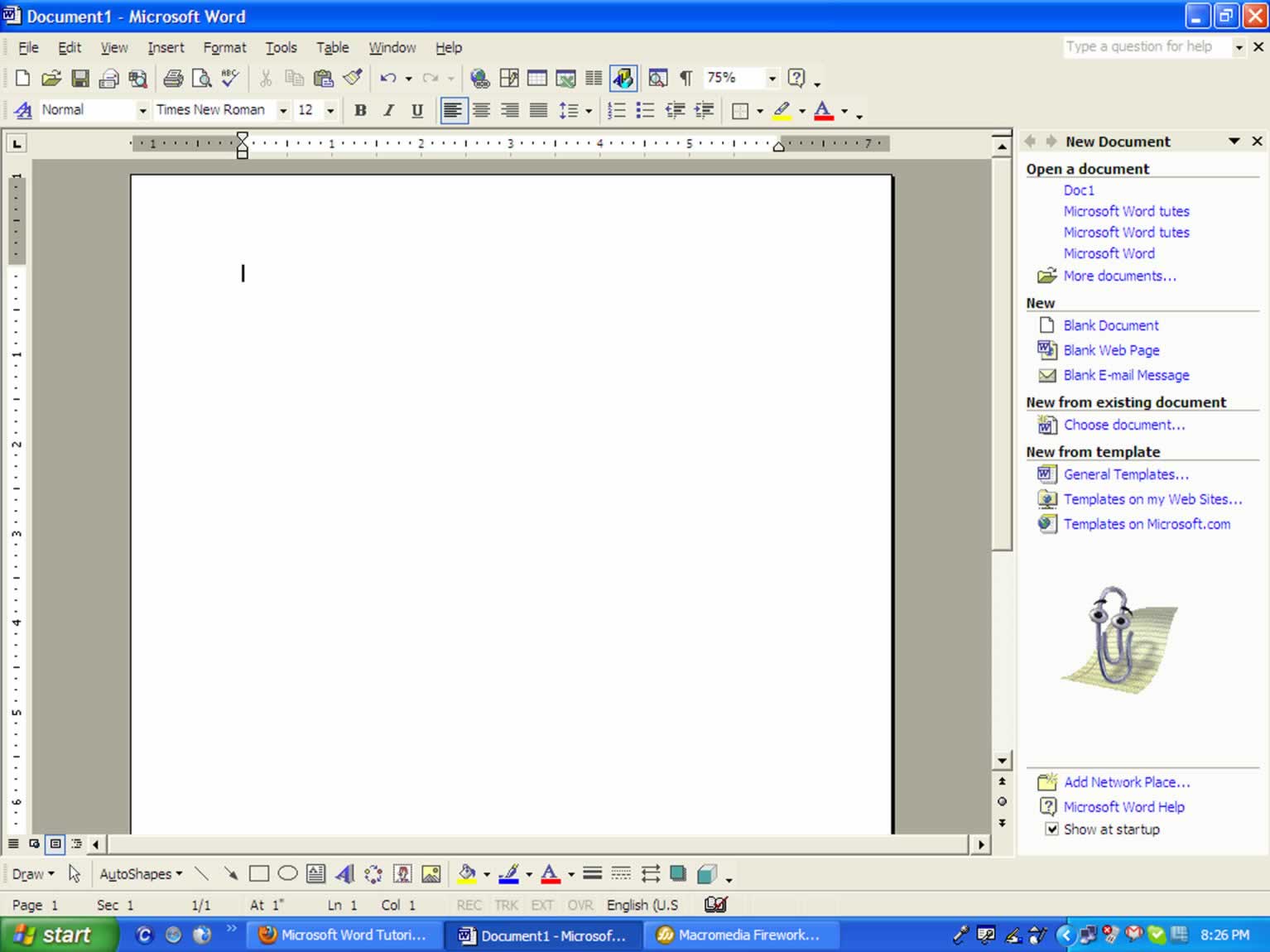Toggle Bold formatting

[x=360, y=110]
